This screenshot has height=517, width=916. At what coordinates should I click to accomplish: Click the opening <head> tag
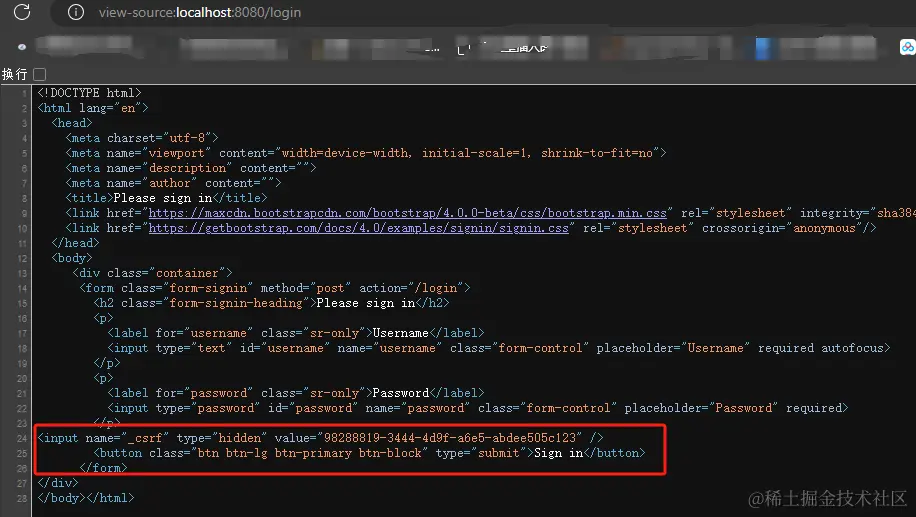click(72, 123)
